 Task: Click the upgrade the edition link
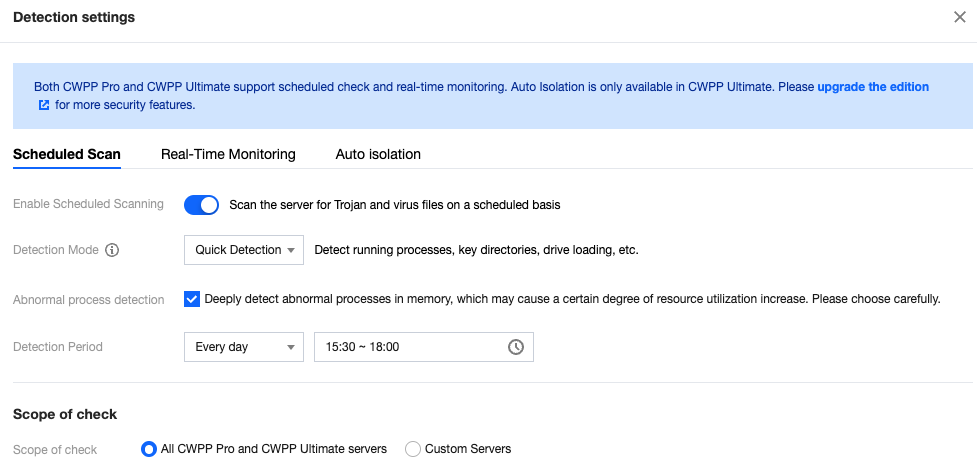click(873, 87)
